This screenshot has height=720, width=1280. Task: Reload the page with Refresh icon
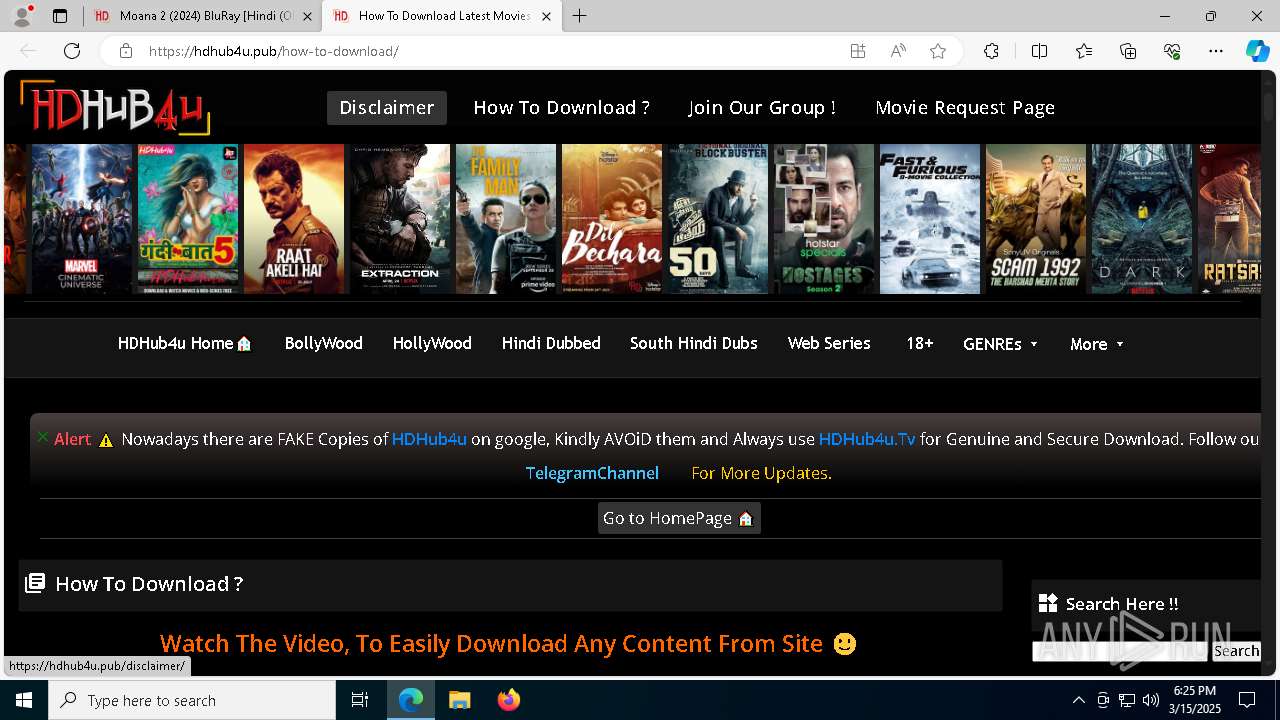tap(72, 51)
